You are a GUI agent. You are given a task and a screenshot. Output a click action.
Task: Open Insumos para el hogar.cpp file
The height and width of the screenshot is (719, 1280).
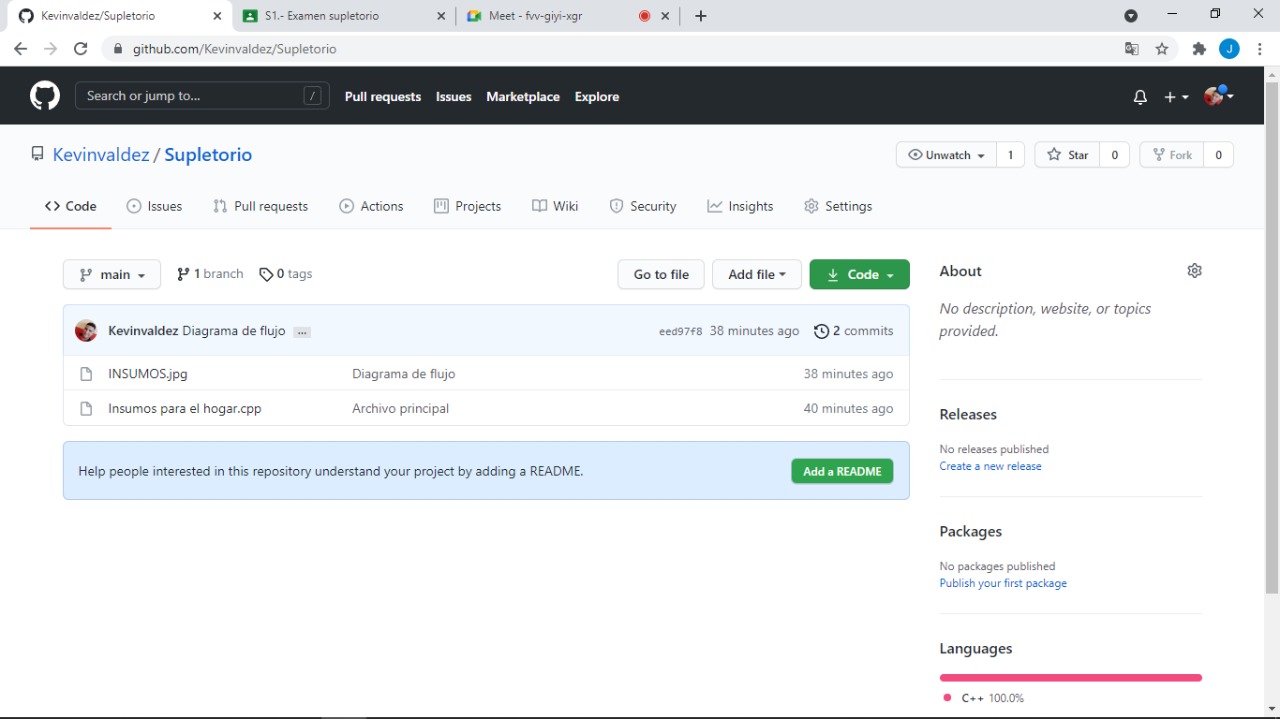click(x=185, y=409)
